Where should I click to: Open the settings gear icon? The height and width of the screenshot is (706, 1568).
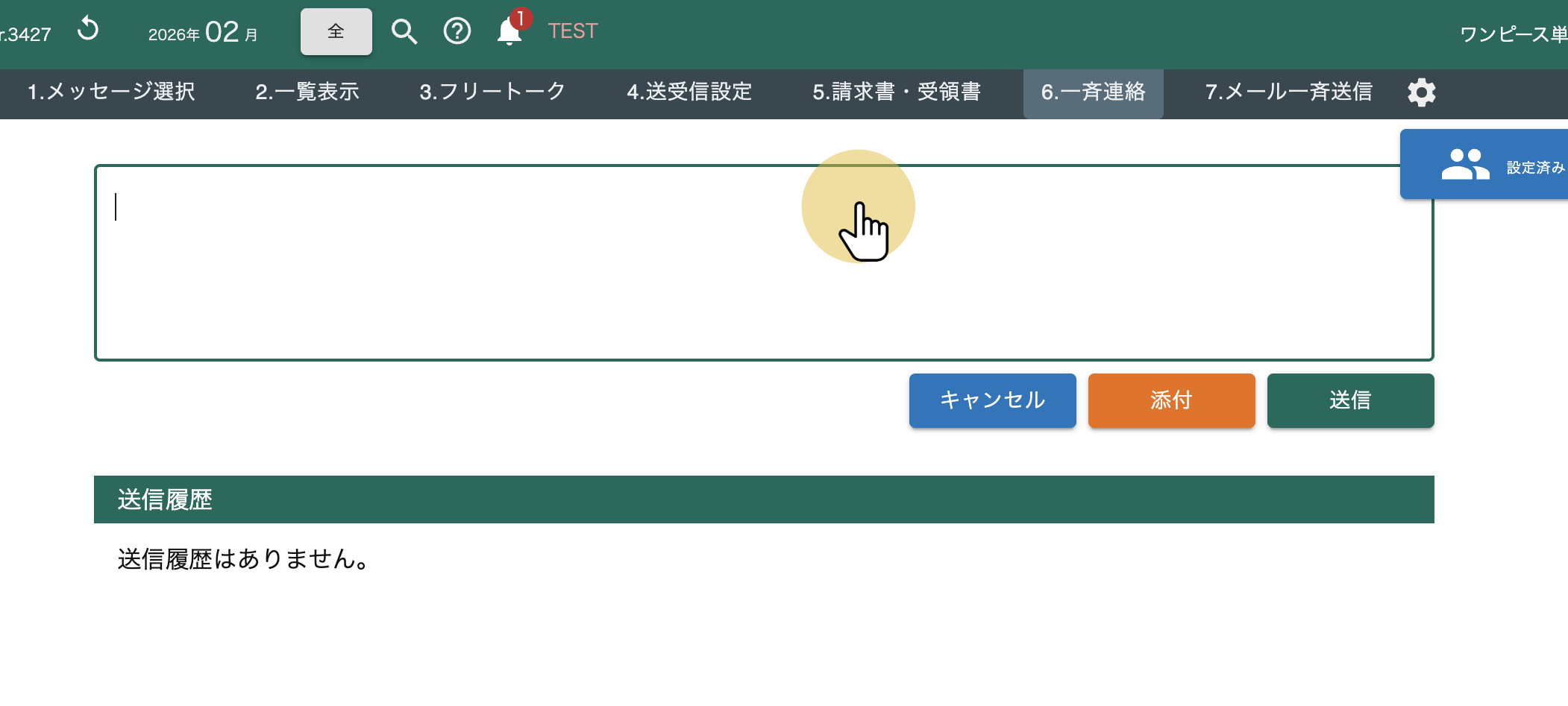click(1421, 92)
